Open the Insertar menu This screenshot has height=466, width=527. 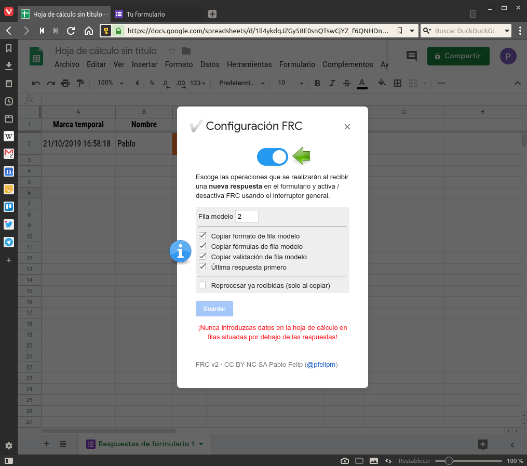coord(144,64)
